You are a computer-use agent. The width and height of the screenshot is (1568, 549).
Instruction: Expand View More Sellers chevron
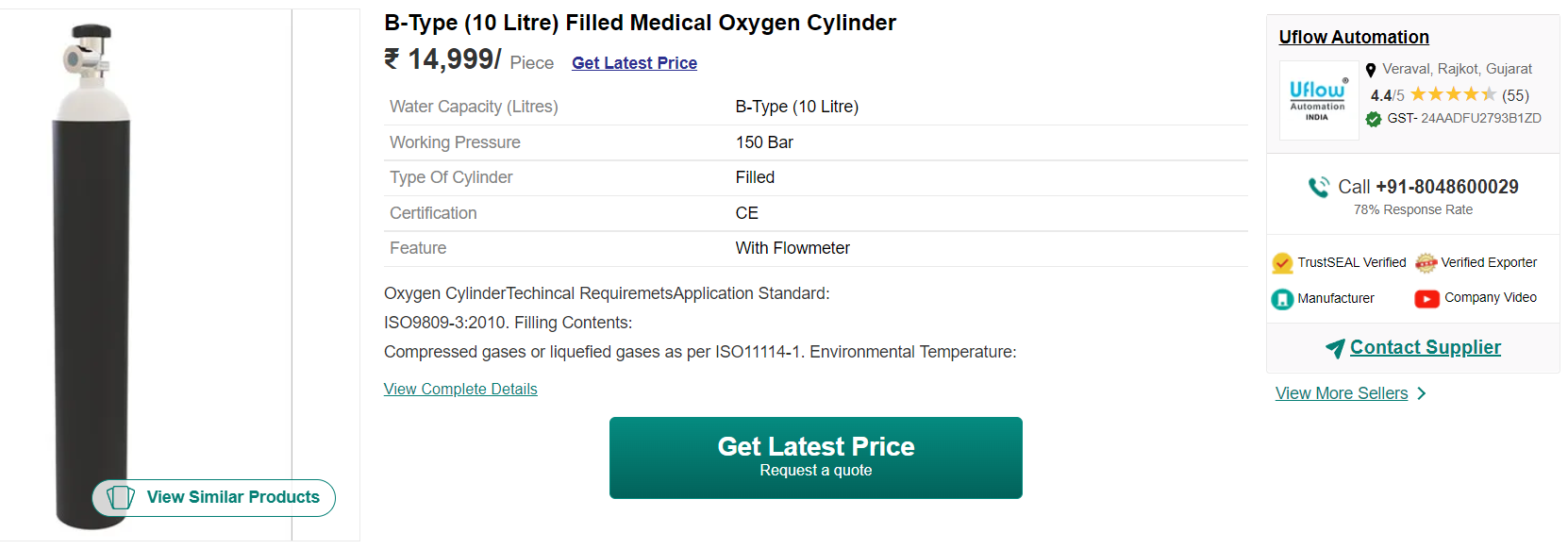[1422, 393]
